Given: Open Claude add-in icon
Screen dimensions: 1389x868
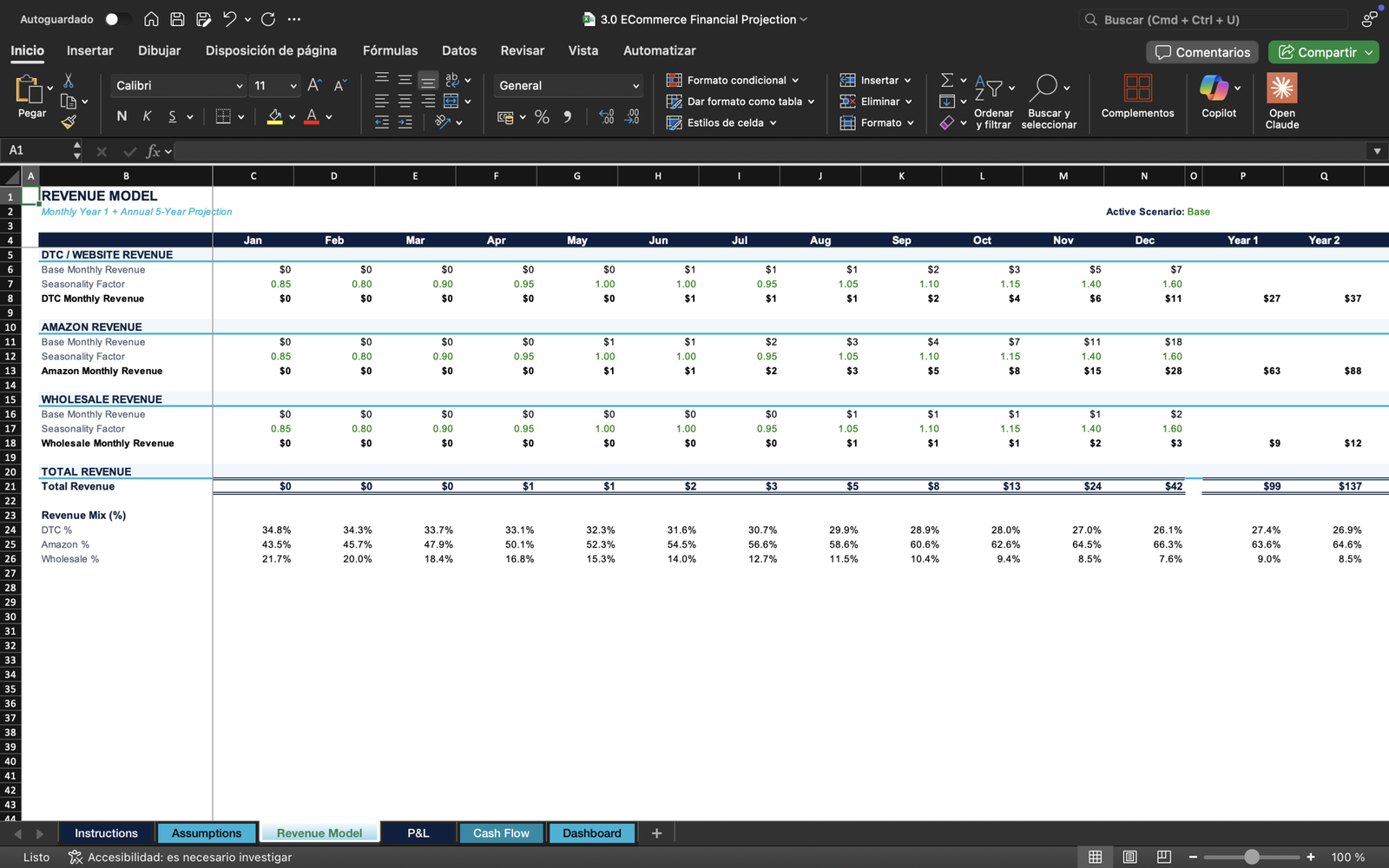Looking at the screenshot, I should point(1281,88).
